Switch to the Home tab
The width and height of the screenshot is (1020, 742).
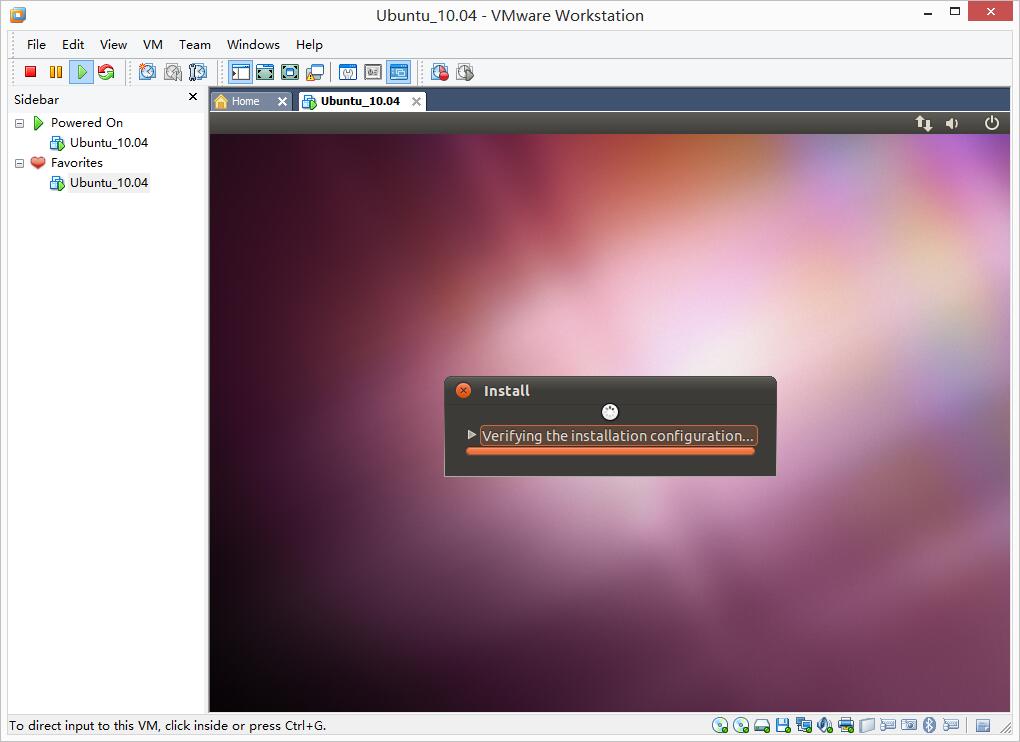point(245,101)
